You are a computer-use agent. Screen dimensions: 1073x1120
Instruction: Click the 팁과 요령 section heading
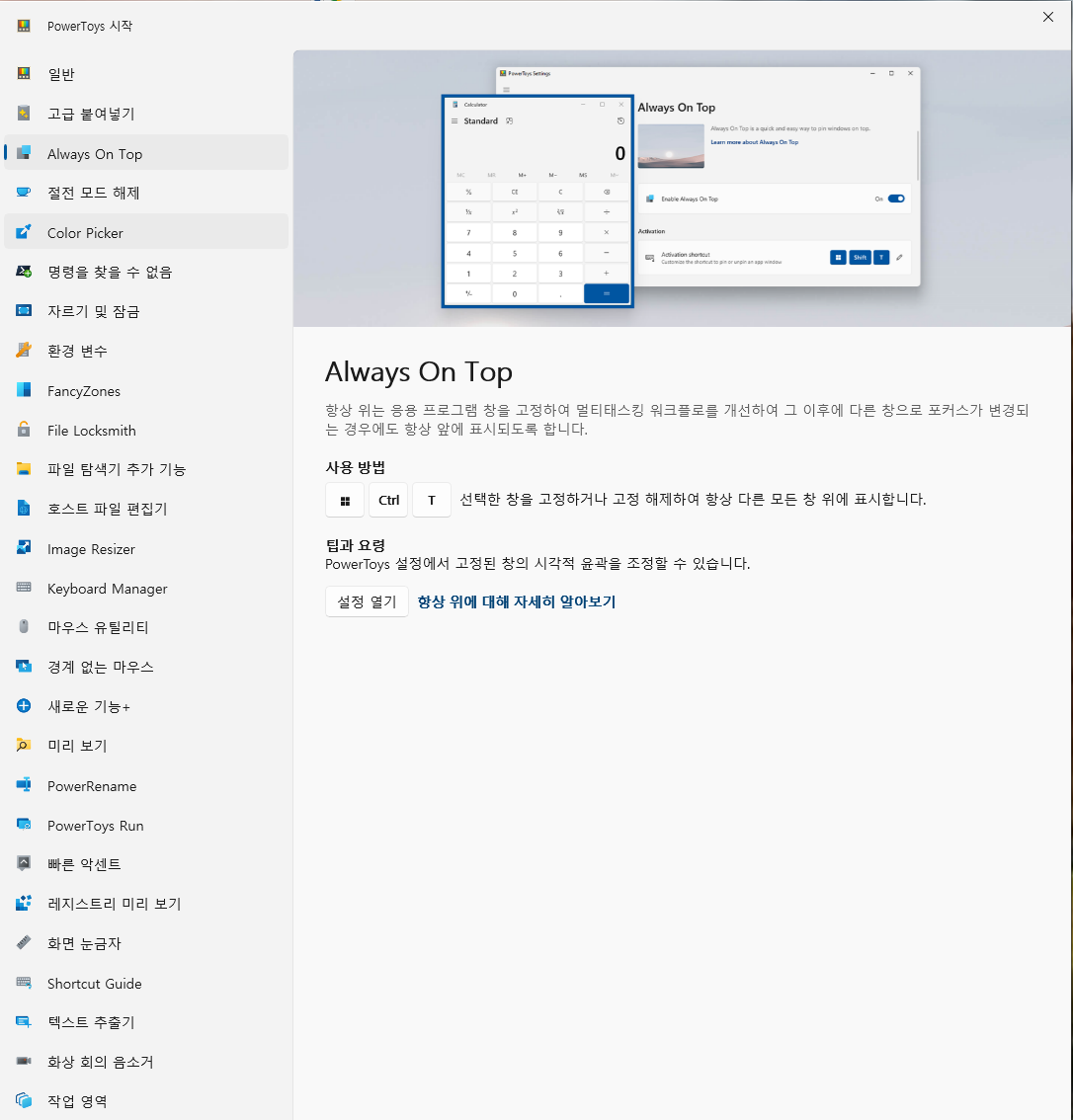[355, 545]
